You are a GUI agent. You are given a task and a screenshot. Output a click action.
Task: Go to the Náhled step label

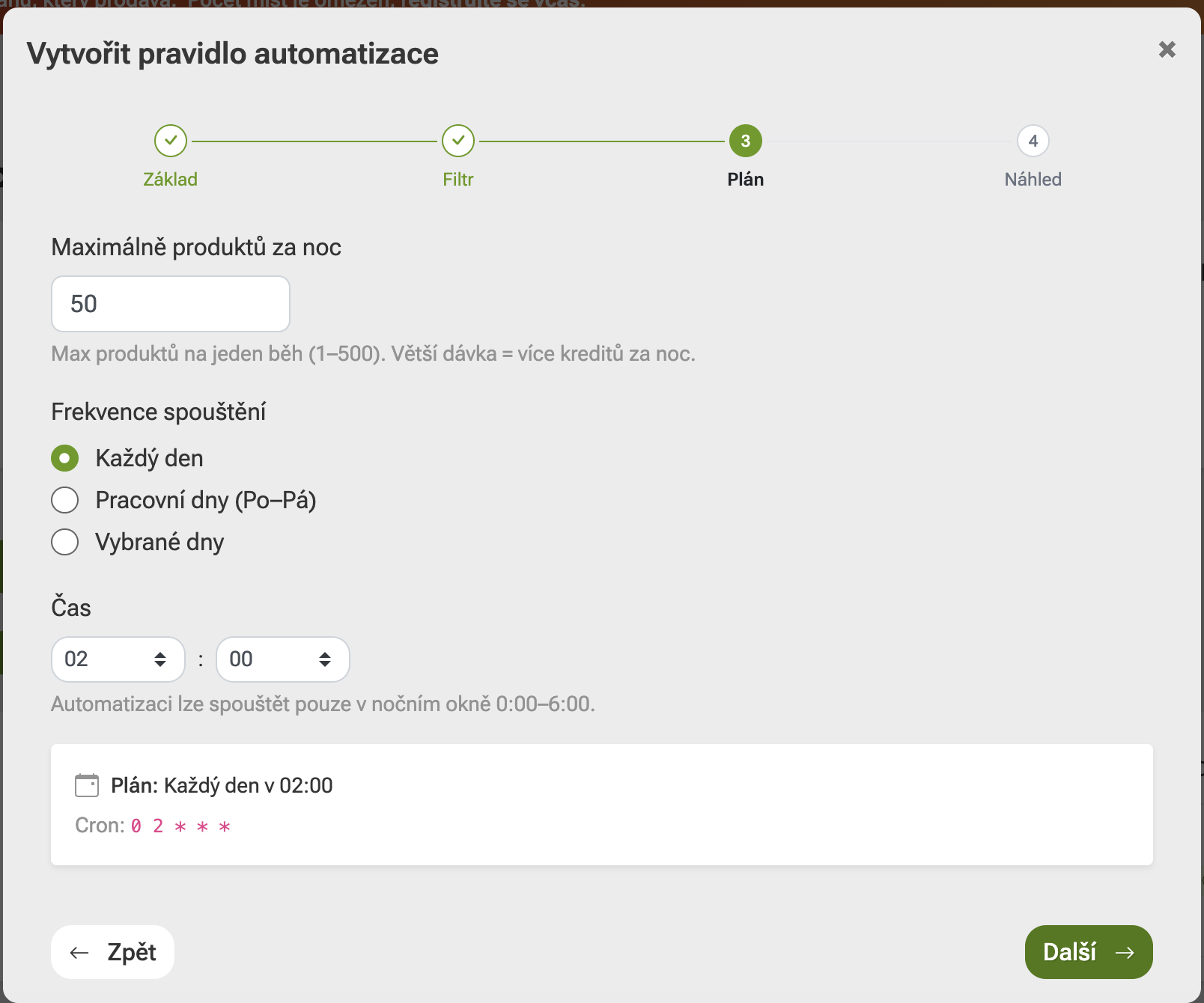(x=1033, y=180)
